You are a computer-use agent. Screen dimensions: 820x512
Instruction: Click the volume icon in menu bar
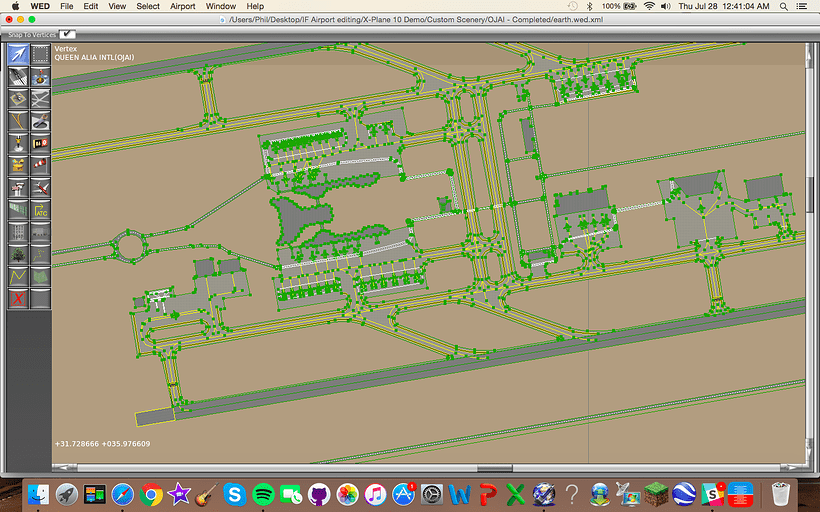point(666,6)
